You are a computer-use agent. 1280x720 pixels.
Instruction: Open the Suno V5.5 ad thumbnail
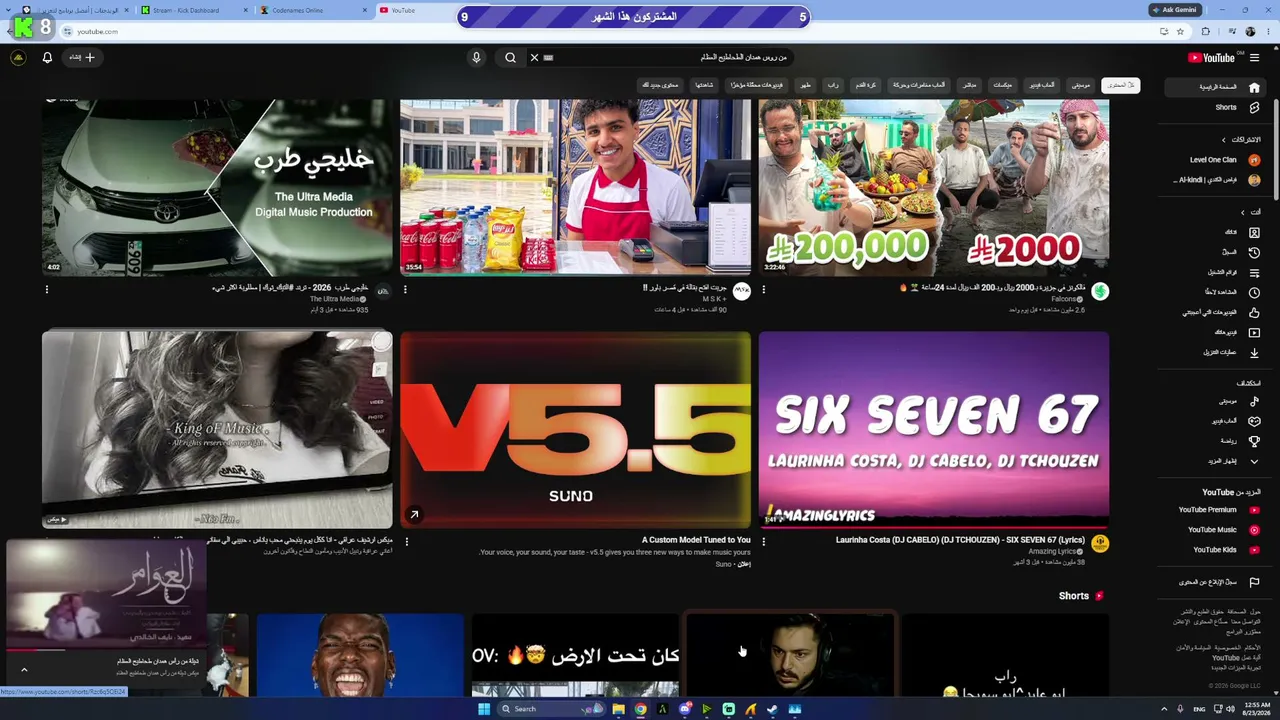(575, 430)
